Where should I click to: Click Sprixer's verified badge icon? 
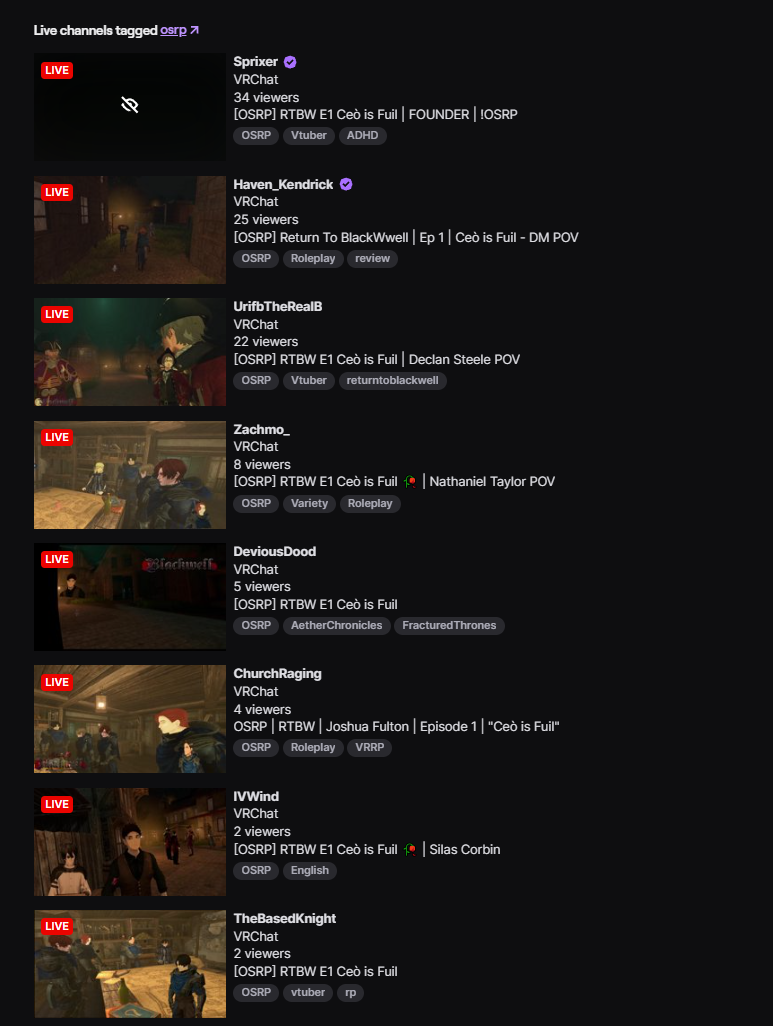[x=290, y=62]
